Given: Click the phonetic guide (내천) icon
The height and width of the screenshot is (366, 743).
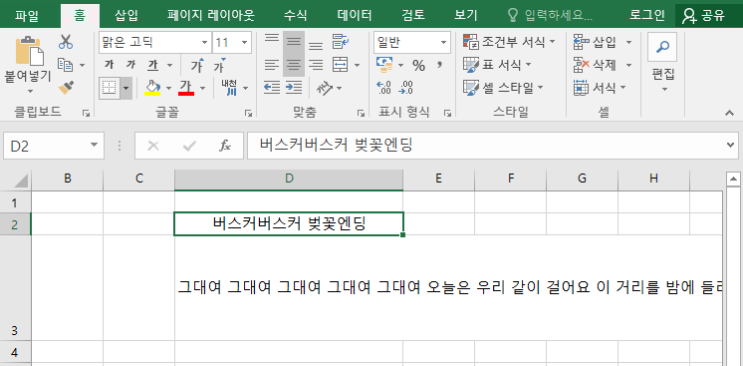Looking at the screenshot, I should click(230, 88).
